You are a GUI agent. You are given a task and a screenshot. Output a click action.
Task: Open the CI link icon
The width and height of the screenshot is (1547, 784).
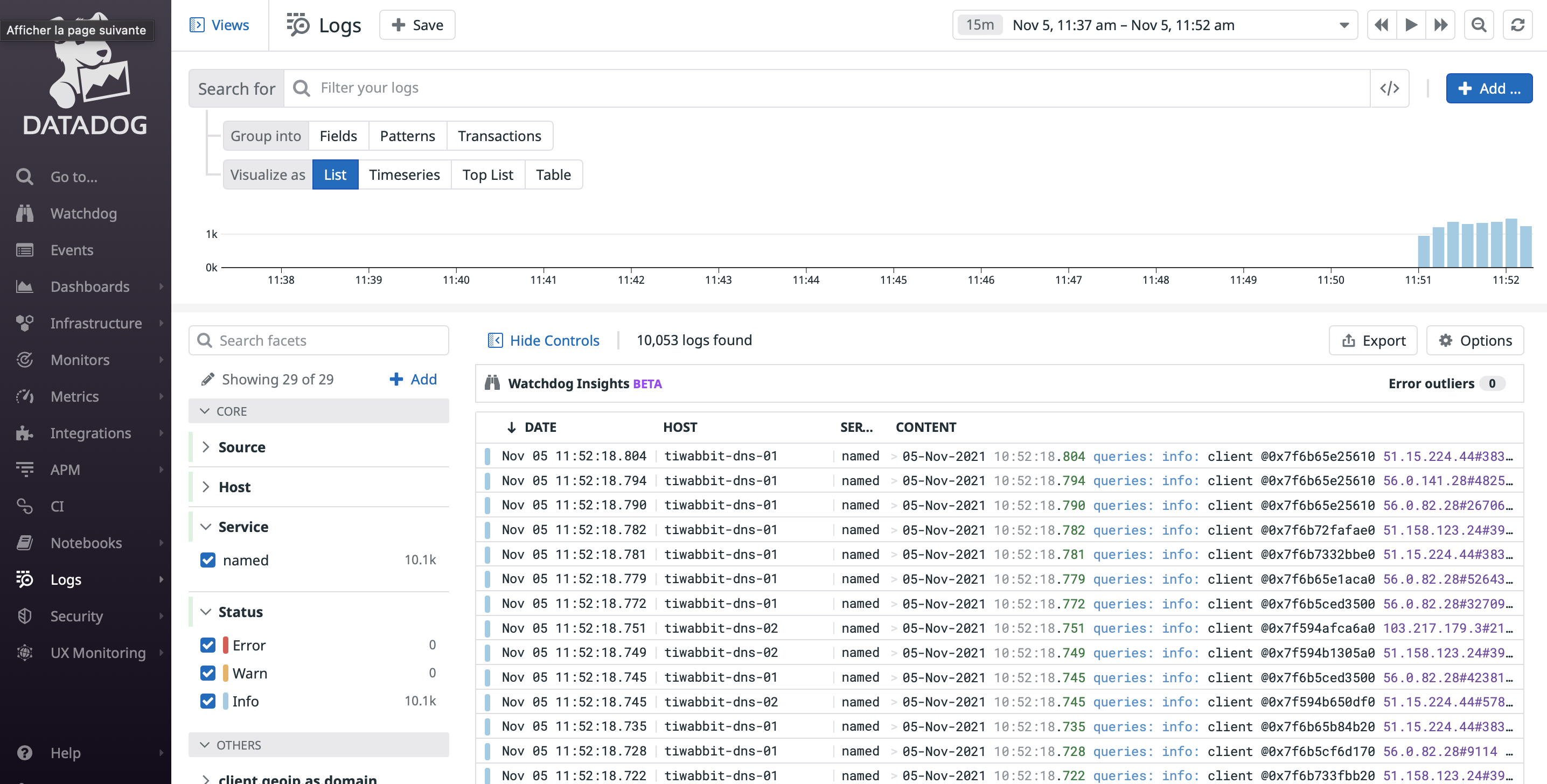pyautogui.click(x=25, y=506)
